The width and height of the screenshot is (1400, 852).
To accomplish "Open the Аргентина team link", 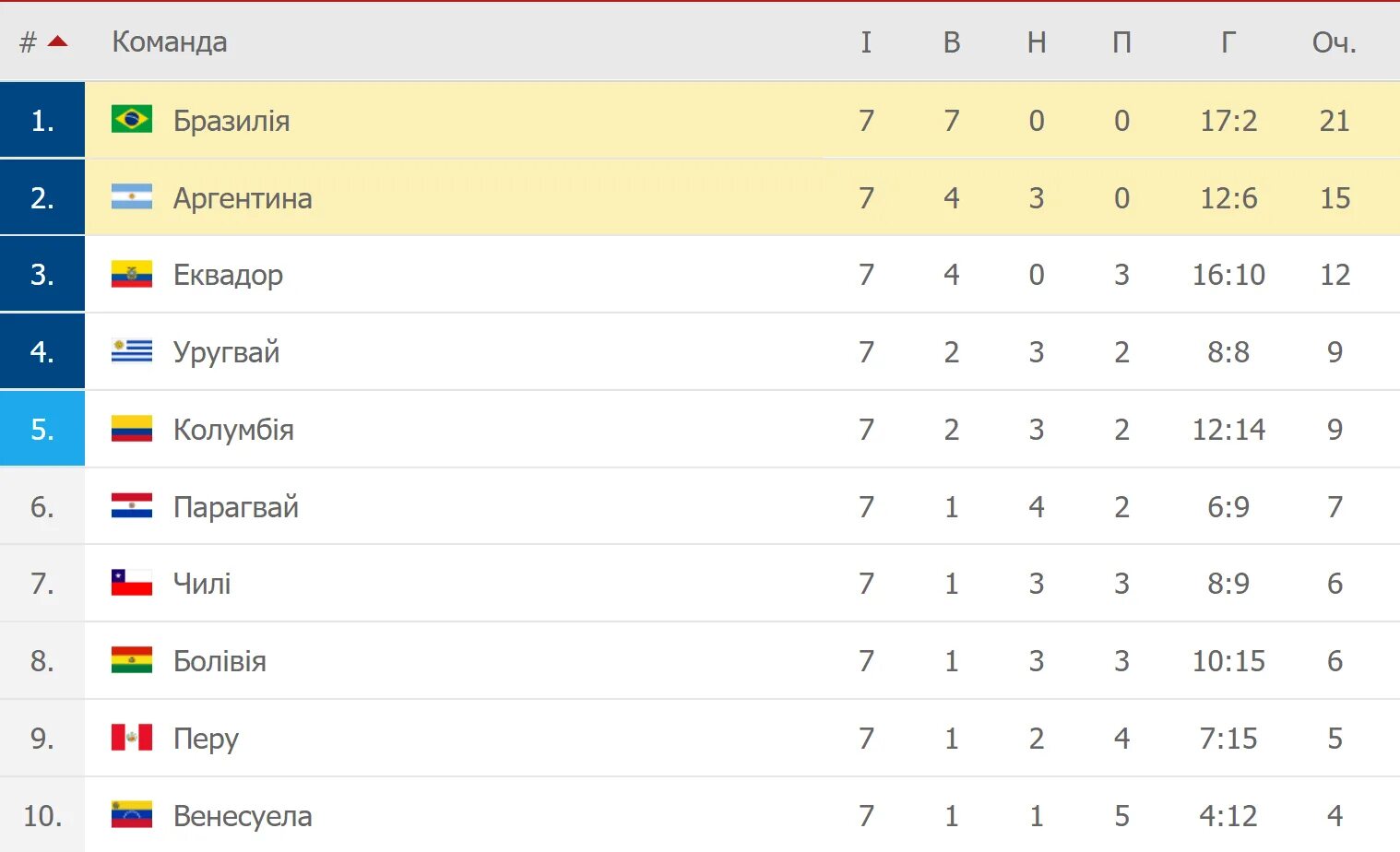I will [243, 198].
